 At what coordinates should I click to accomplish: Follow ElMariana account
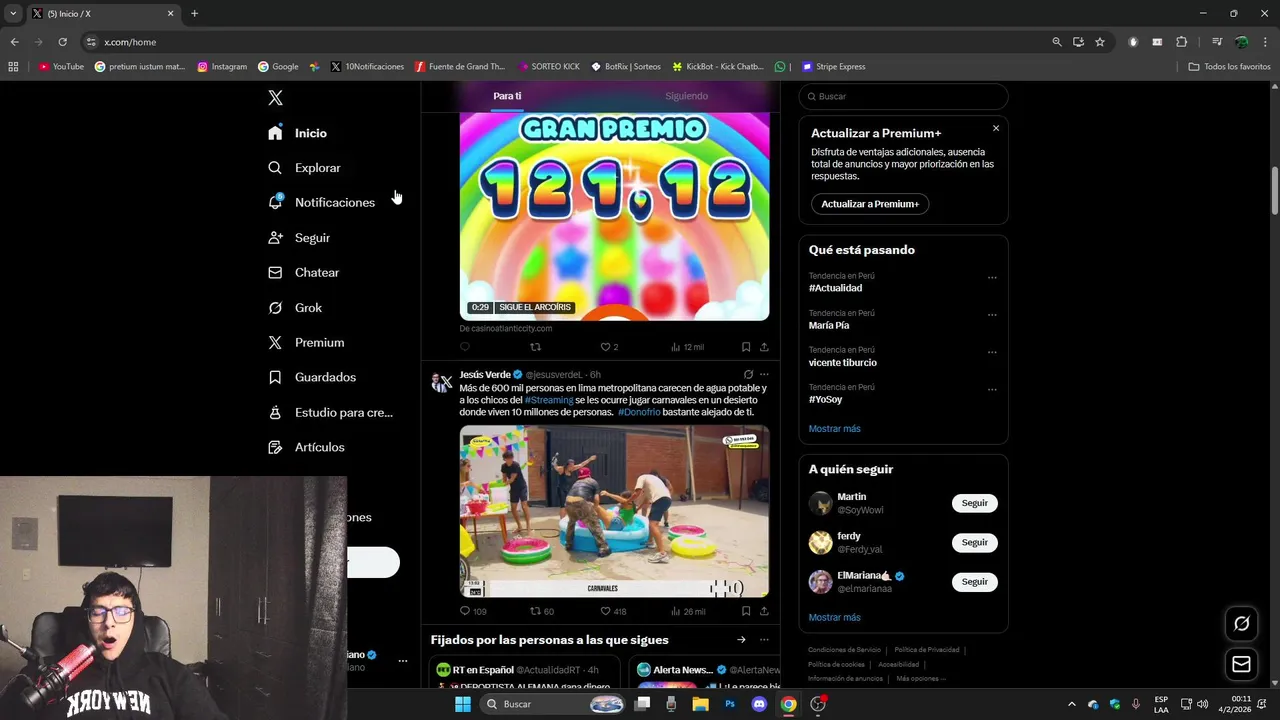point(974,581)
